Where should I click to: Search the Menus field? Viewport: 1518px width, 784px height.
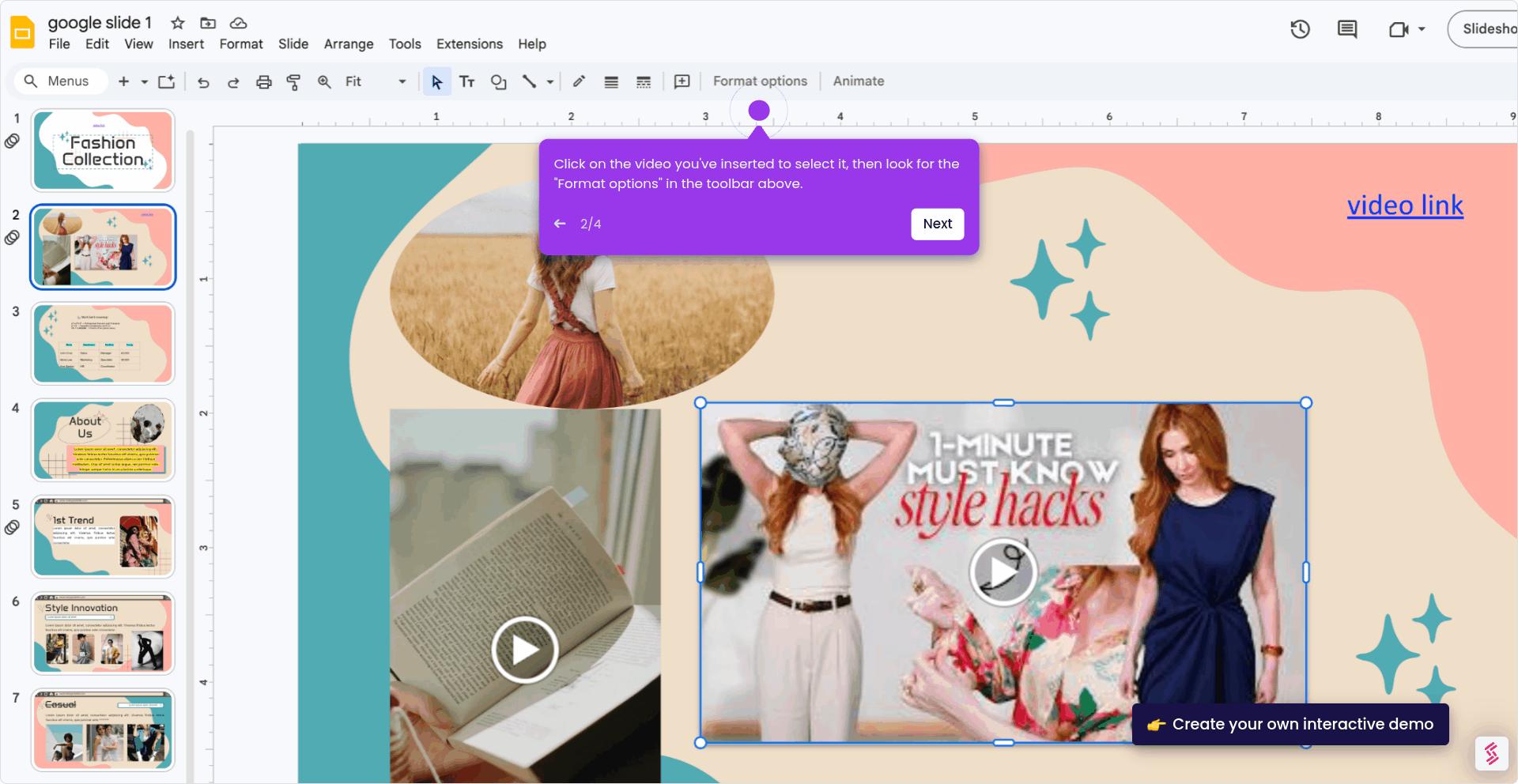[x=60, y=81]
